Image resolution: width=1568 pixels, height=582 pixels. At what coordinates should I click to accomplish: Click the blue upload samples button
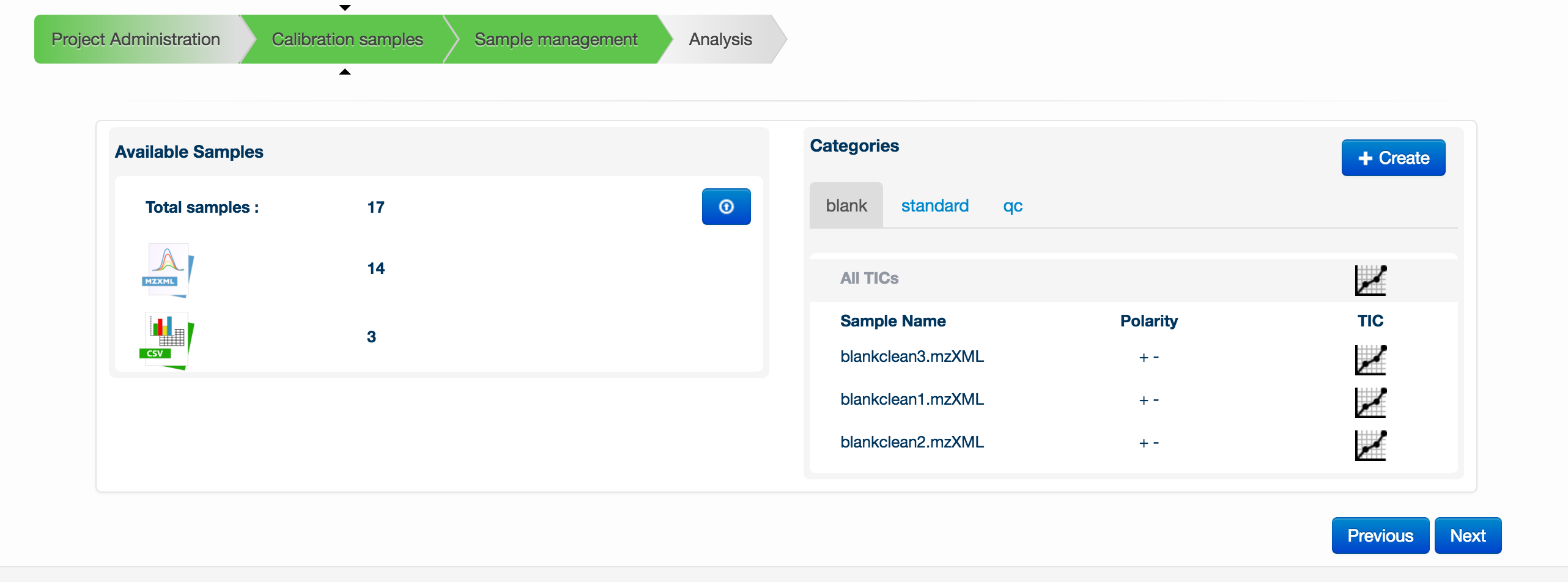coord(726,207)
